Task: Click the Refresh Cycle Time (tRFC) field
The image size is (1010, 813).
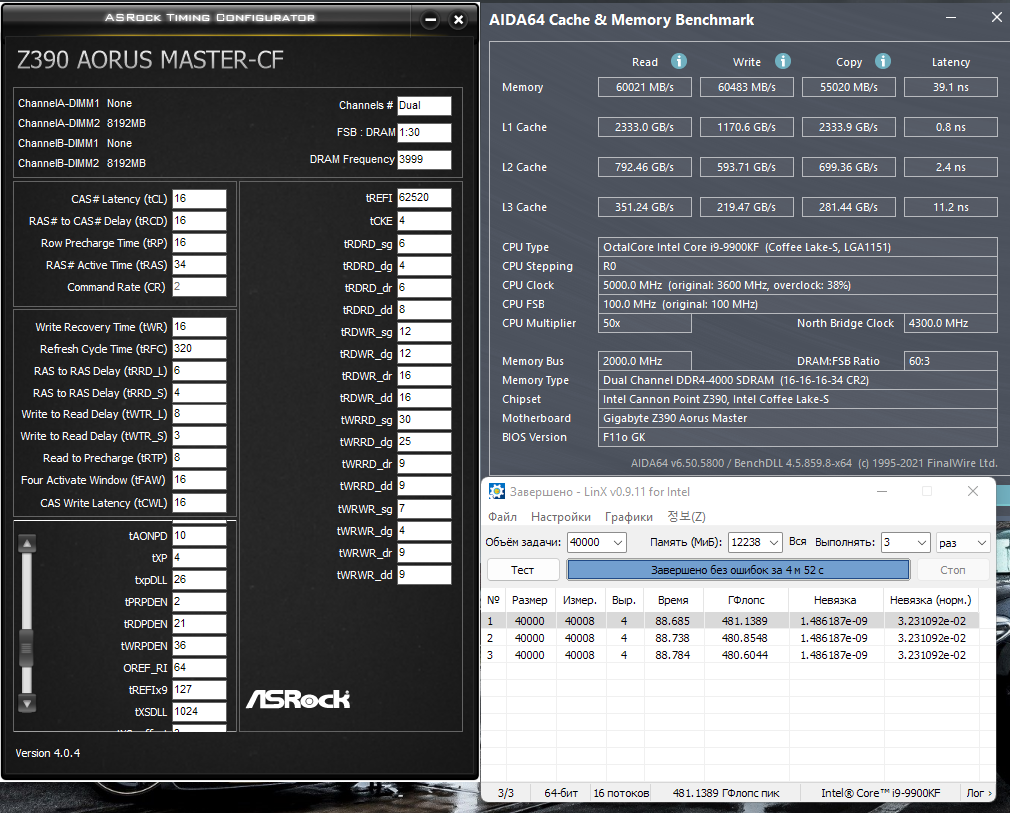Action: [x=199, y=349]
